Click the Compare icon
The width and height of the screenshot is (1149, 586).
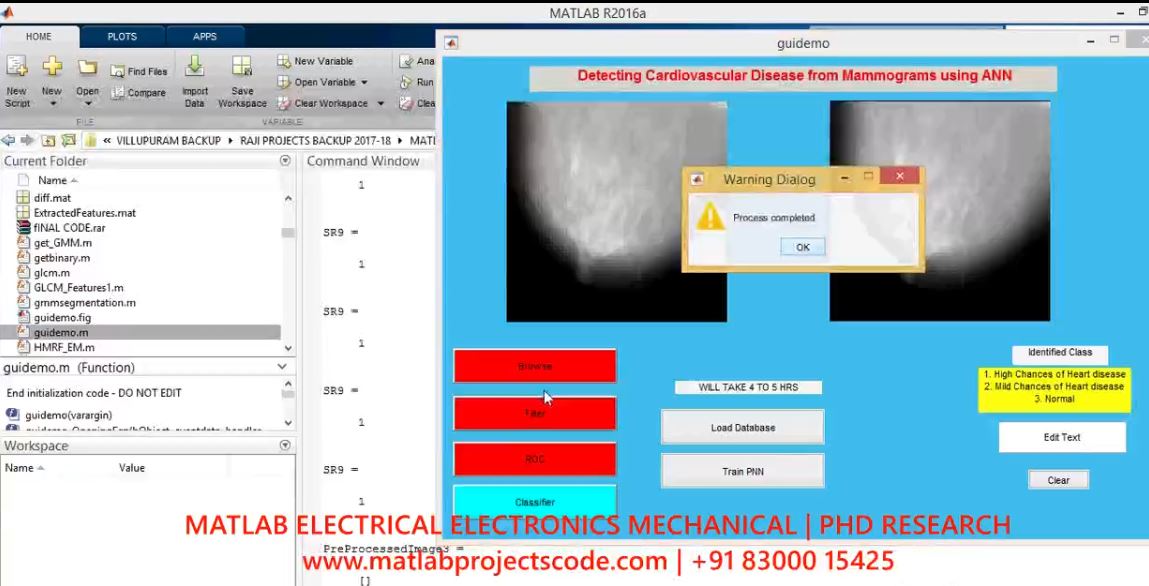tap(117, 93)
